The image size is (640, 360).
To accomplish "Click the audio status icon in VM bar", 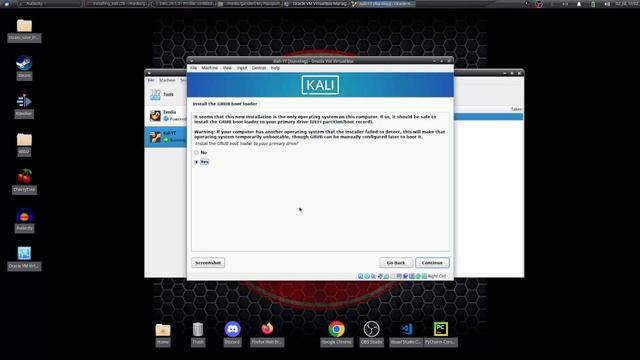I will [373, 276].
